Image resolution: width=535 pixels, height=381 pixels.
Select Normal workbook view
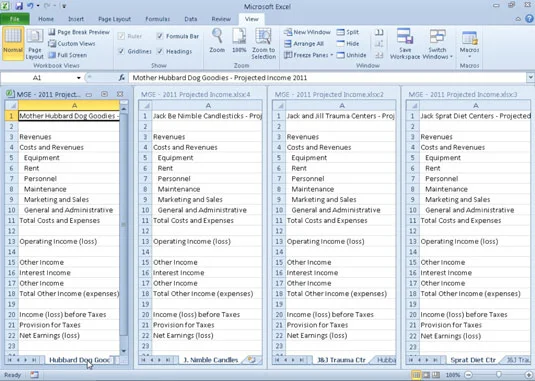point(13,43)
